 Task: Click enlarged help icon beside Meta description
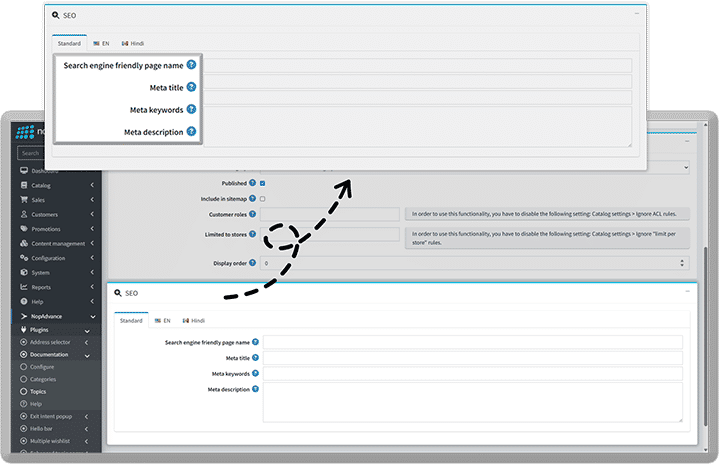191,131
